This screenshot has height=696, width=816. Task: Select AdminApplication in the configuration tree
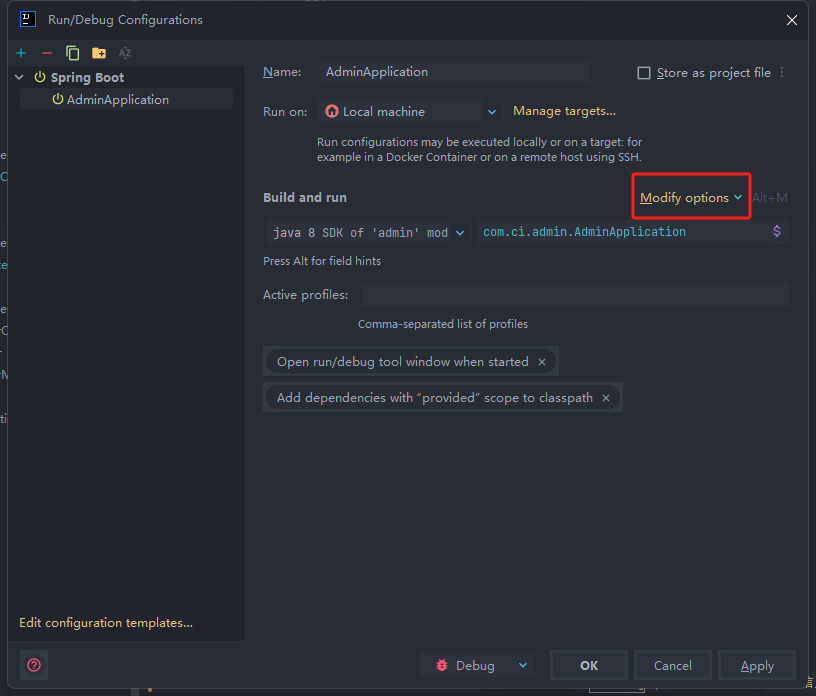tap(117, 99)
